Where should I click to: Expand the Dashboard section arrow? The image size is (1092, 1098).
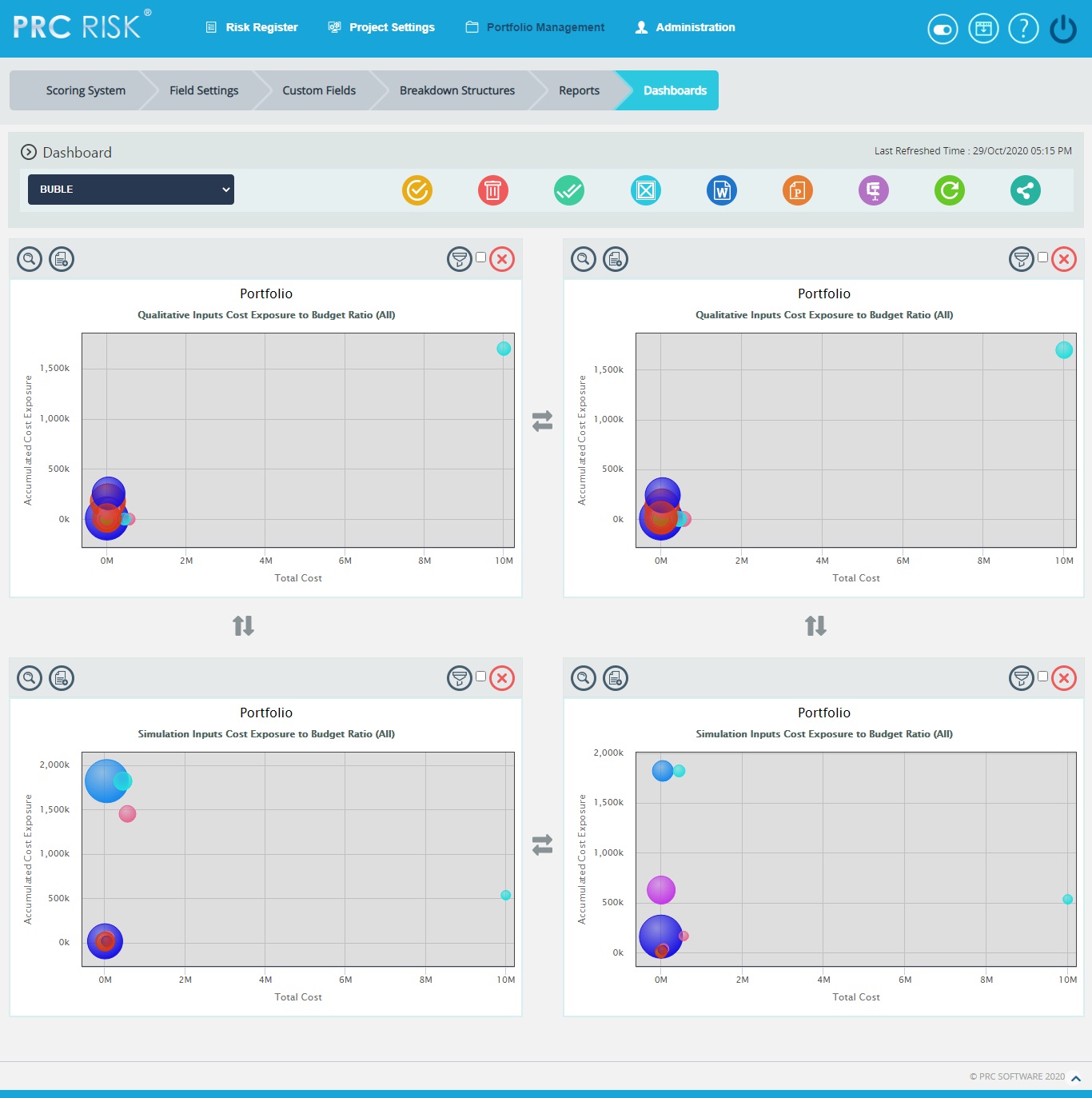coord(29,152)
